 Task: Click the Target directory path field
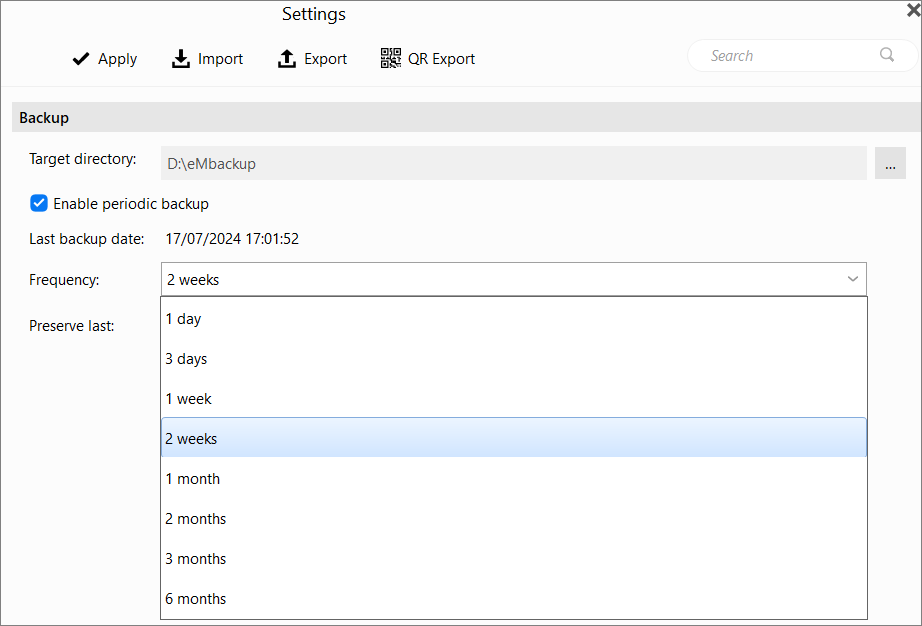[514, 163]
